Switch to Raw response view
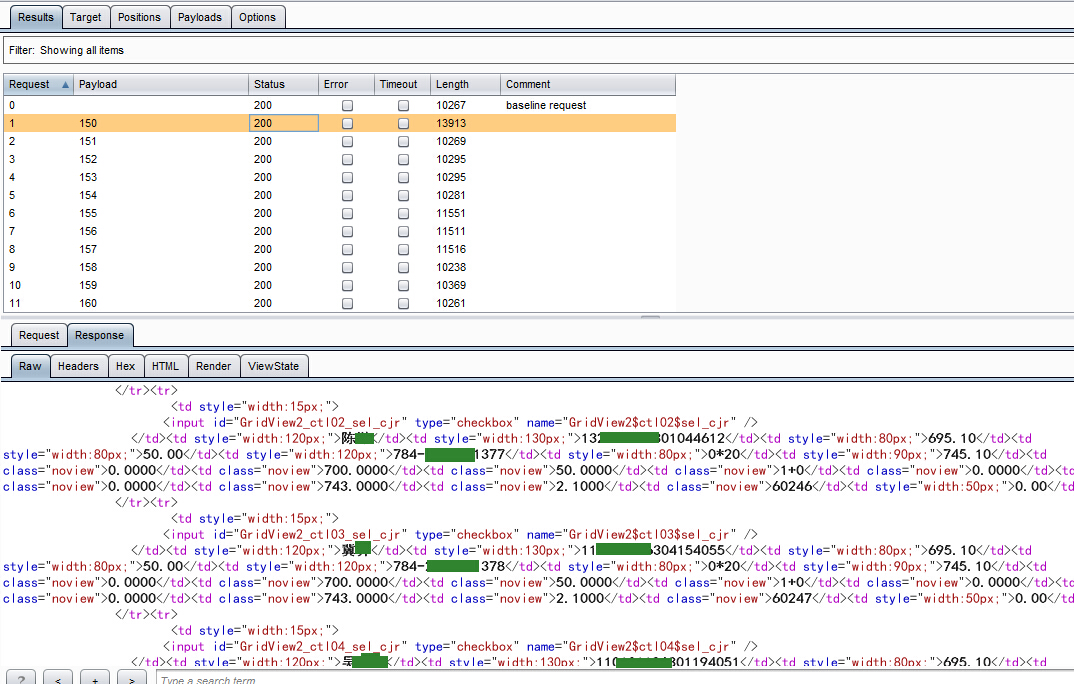Viewport: 1074px width, 684px height. click(x=30, y=366)
